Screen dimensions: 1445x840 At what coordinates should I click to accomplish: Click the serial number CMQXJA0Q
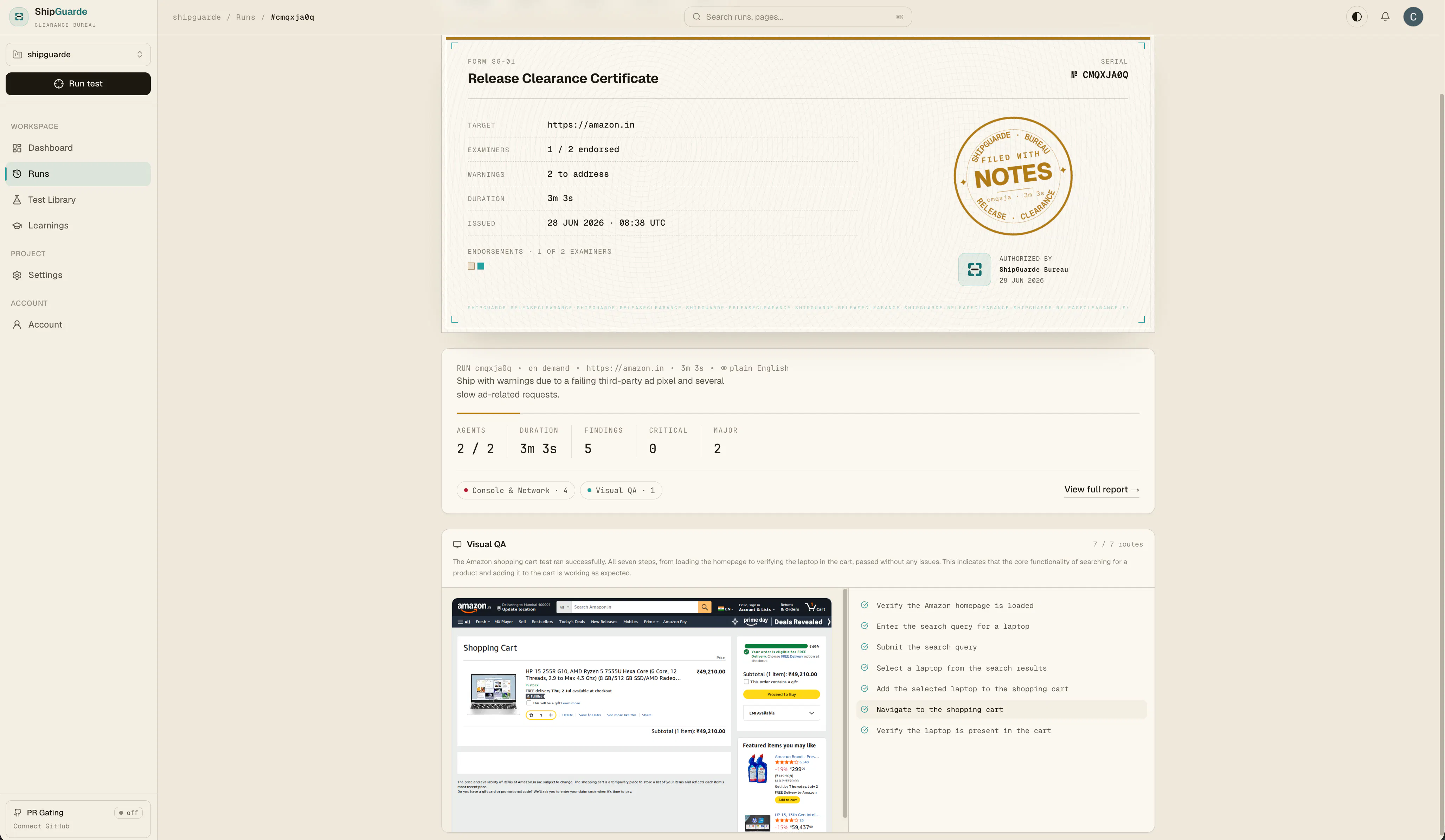[1099, 75]
